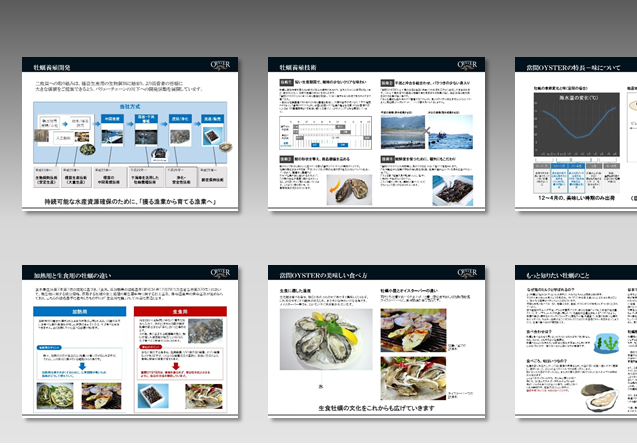Click the opened oyster illustration

[600, 397]
